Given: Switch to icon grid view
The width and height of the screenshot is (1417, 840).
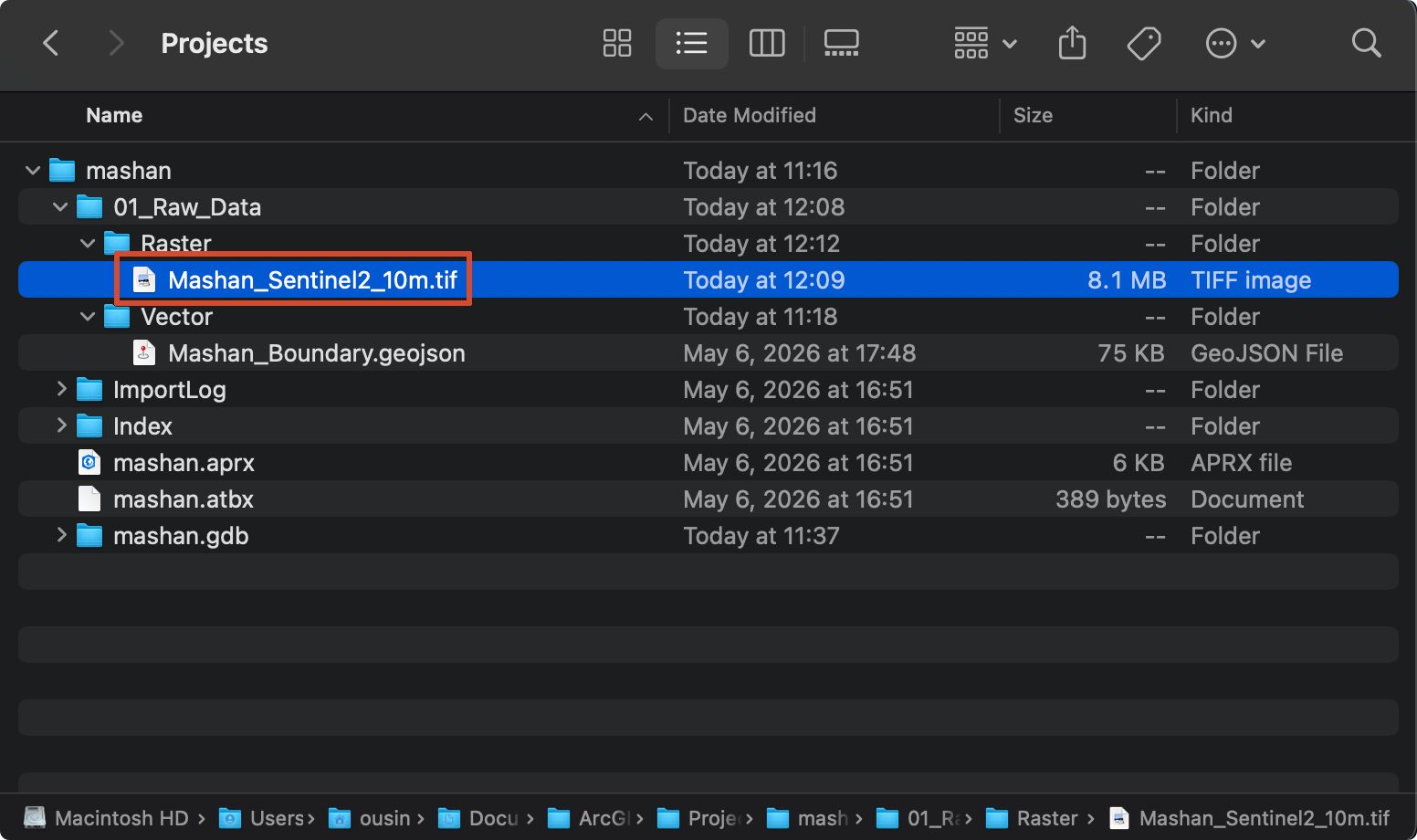Looking at the screenshot, I should point(617,43).
